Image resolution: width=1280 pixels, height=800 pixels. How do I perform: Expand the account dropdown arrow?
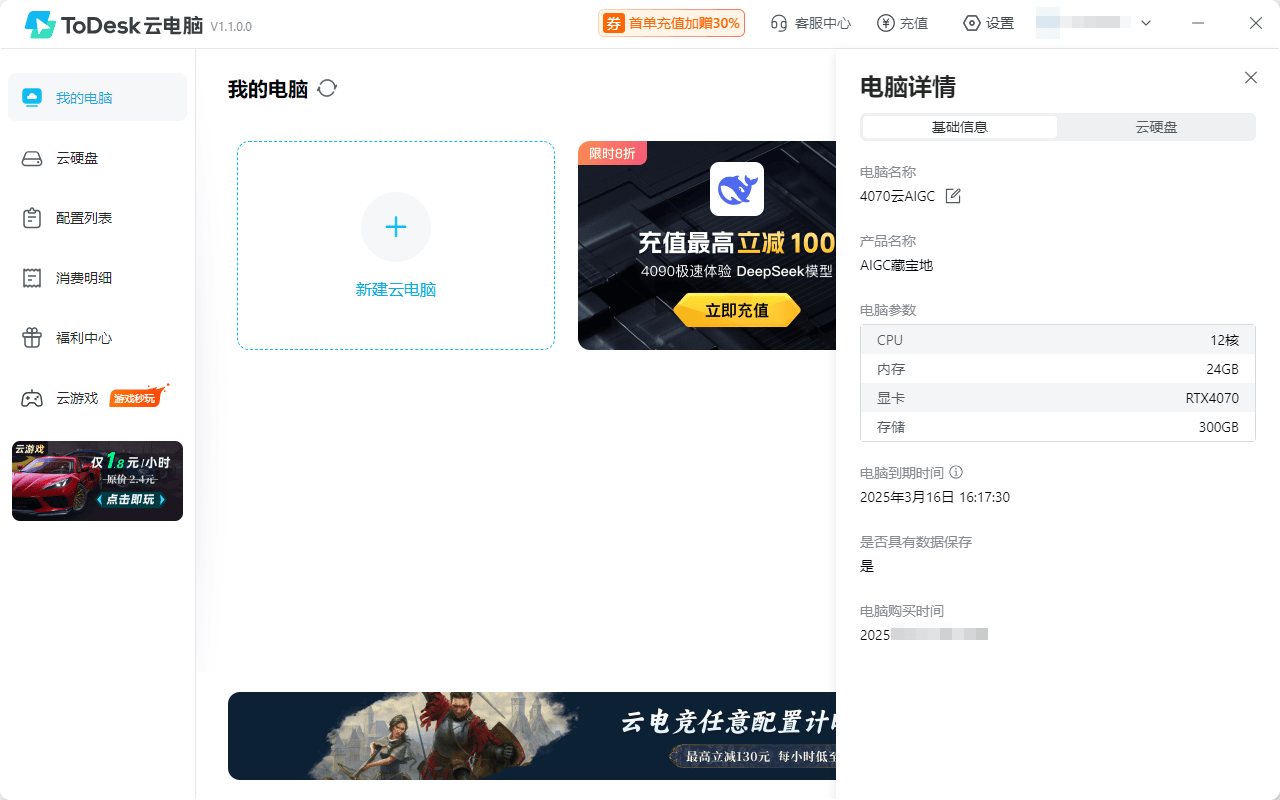tap(1146, 23)
